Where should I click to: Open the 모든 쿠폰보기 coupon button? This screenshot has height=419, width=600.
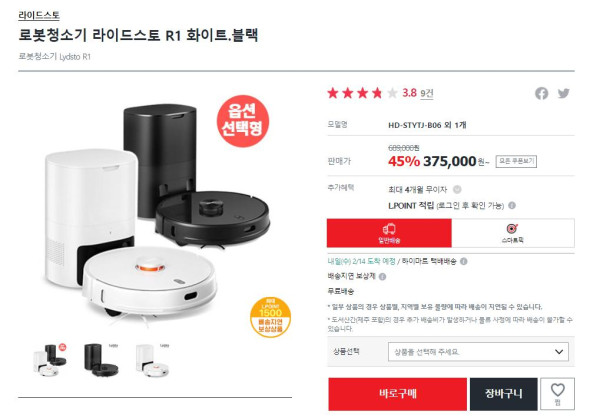pyautogui.click(x=516, y=161)
